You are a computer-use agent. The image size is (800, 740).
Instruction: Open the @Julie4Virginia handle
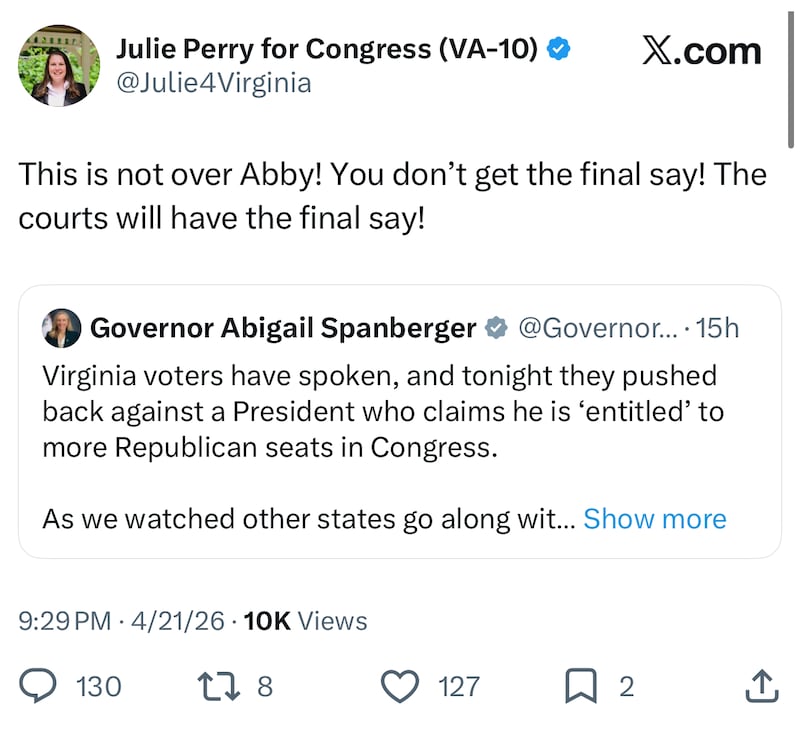[x=214, y=82]
